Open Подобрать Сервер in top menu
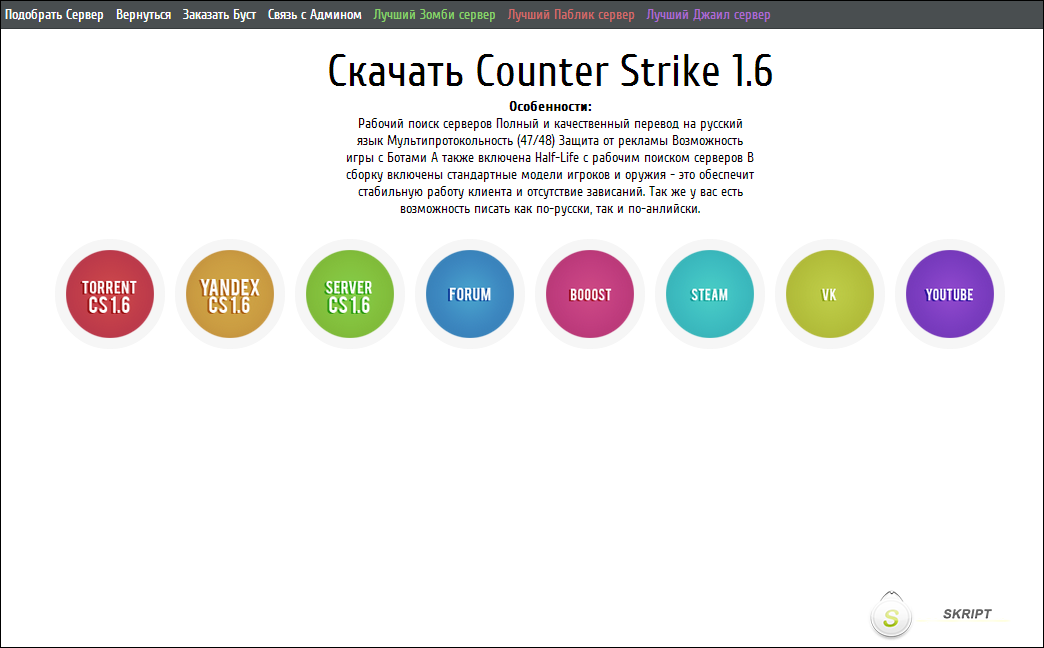The image size is (1044, 648). (x=54, y=15)
